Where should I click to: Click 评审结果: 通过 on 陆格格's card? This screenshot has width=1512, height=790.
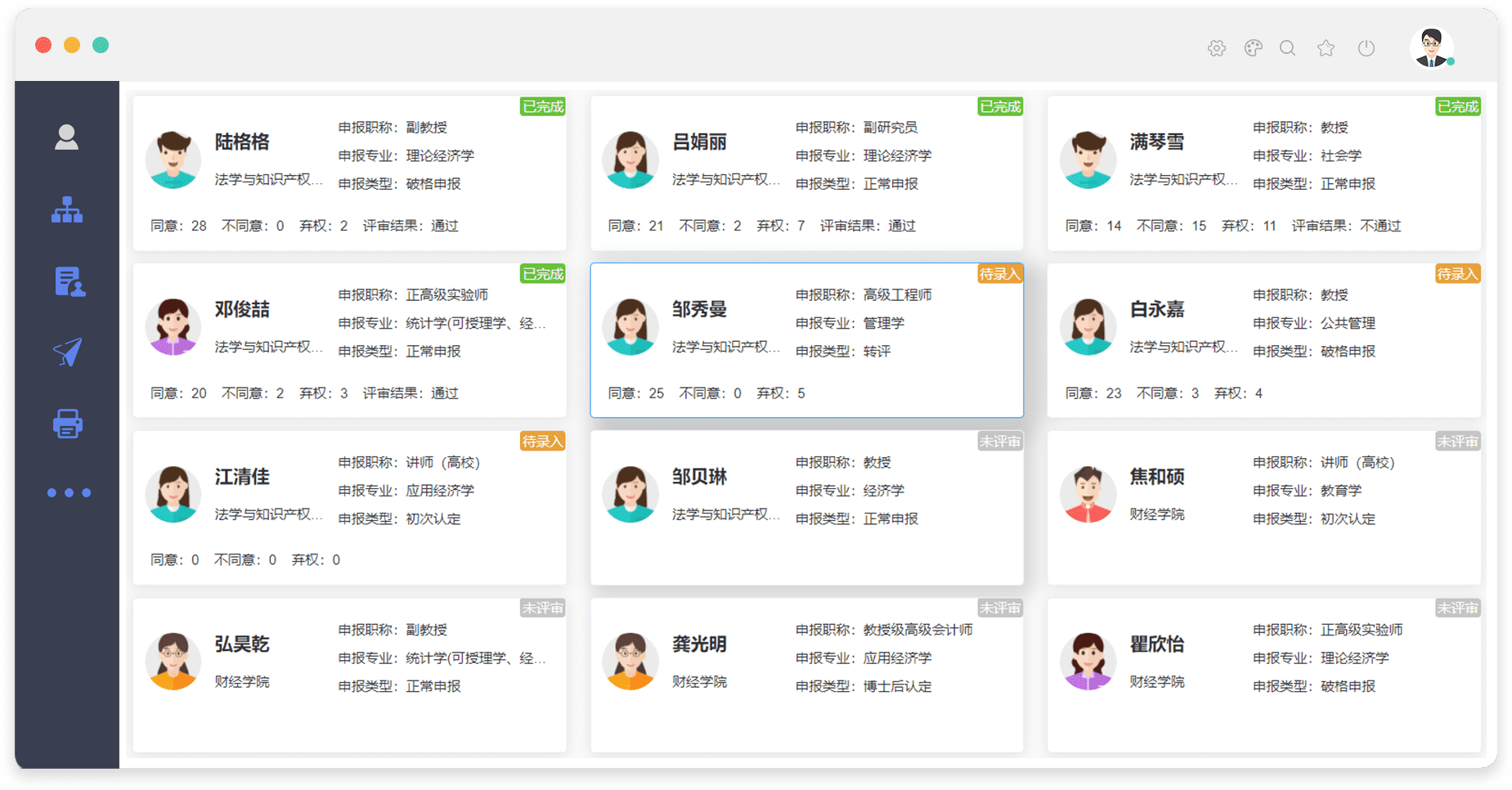tap(411, 226)
